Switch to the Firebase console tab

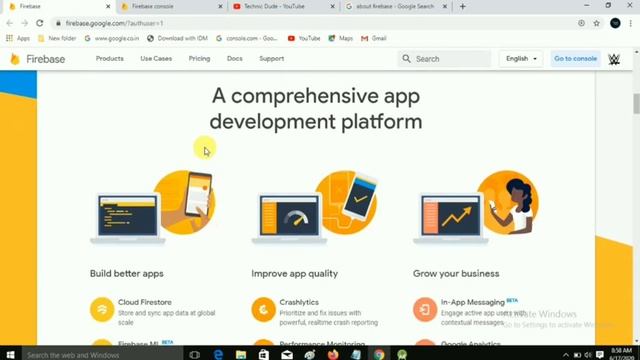171,7
